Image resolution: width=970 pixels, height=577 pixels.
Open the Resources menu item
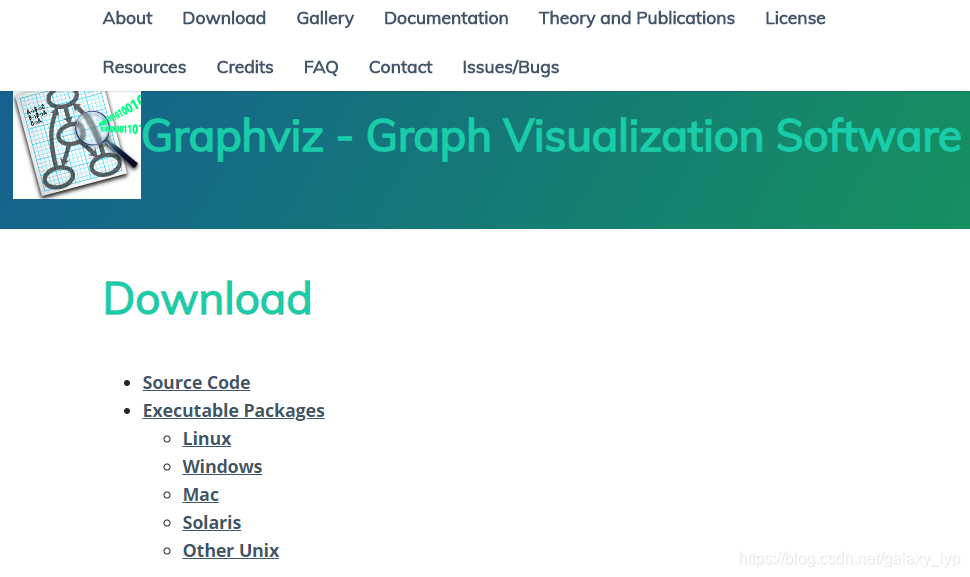click(x=144, y=67)
